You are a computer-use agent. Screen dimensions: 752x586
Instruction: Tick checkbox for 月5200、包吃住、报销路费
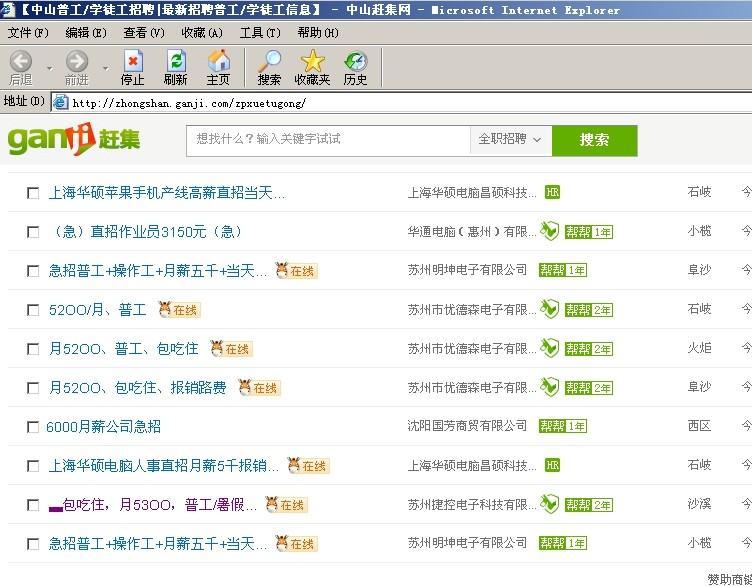(33, 388)
